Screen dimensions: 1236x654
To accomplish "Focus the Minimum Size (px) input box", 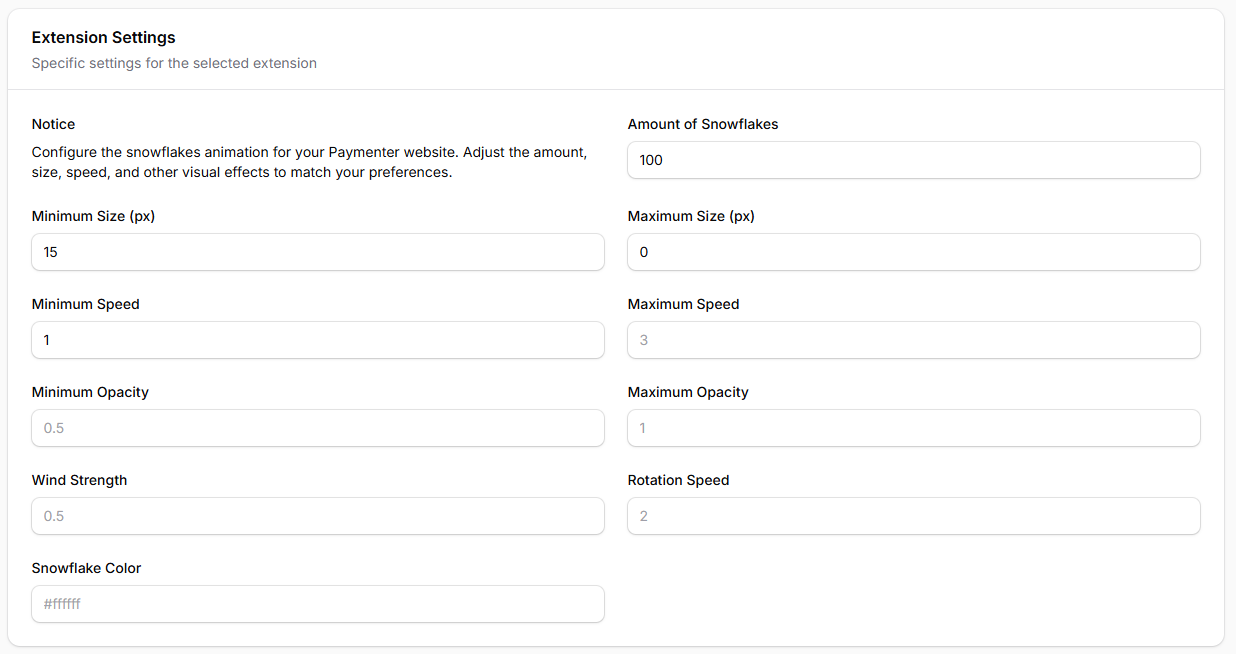I will 317,252.
